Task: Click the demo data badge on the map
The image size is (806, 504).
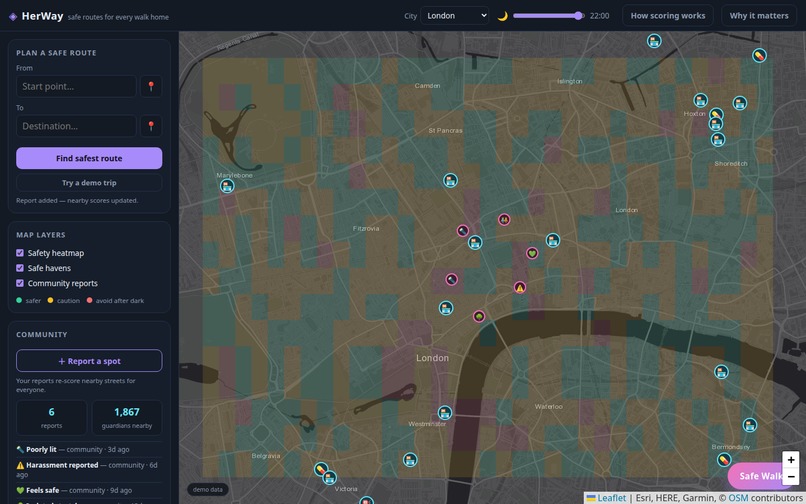Action: (x=208, y=490)
